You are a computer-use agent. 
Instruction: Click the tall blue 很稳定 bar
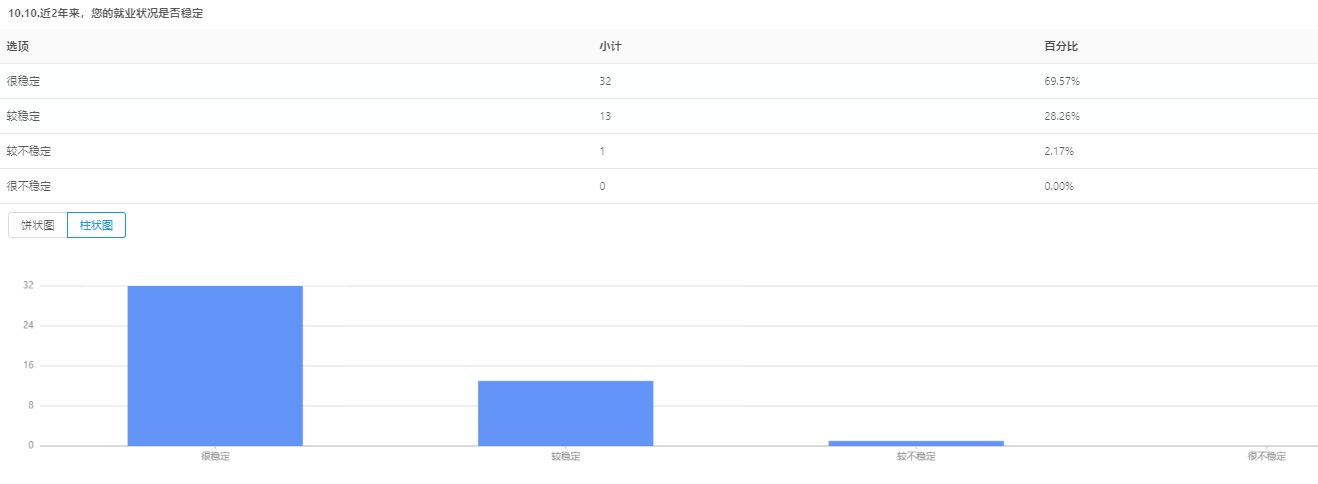(215, 365)
